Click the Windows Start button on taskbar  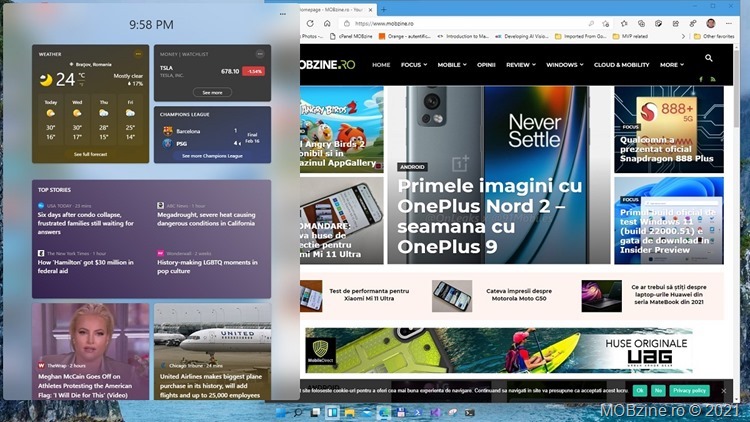(x=281, y=412)
